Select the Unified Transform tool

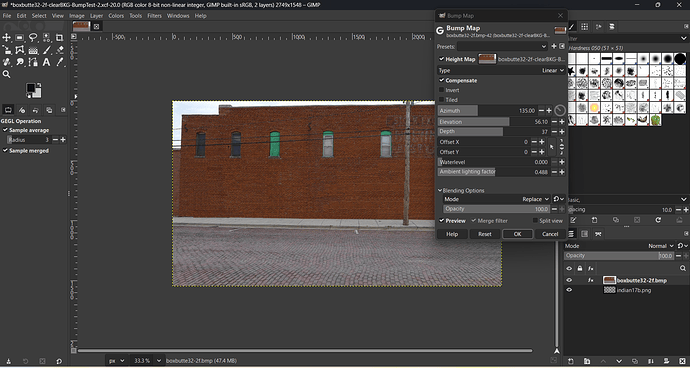pos(7,50)
